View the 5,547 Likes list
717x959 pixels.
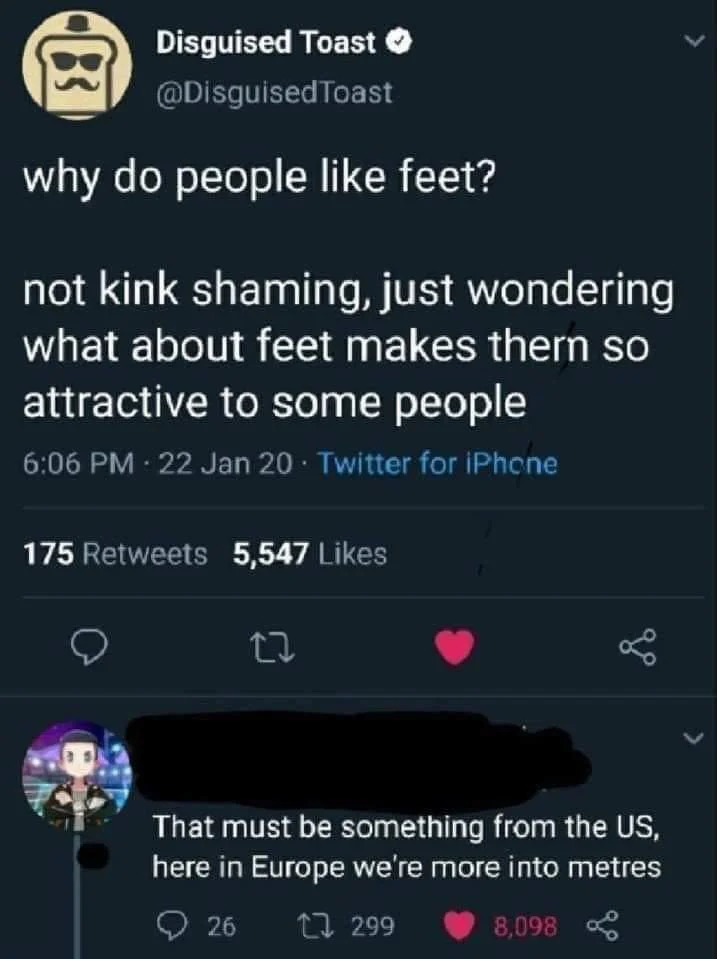pyautogui.click(x=309, y=553)
